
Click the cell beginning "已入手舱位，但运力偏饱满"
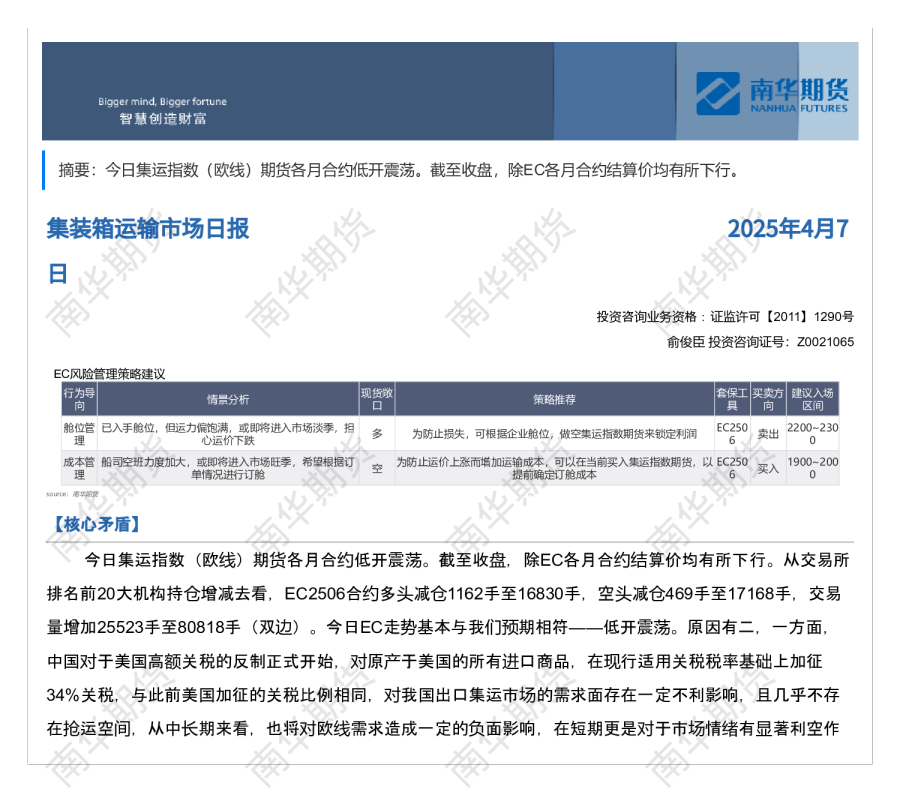(228, 434)
